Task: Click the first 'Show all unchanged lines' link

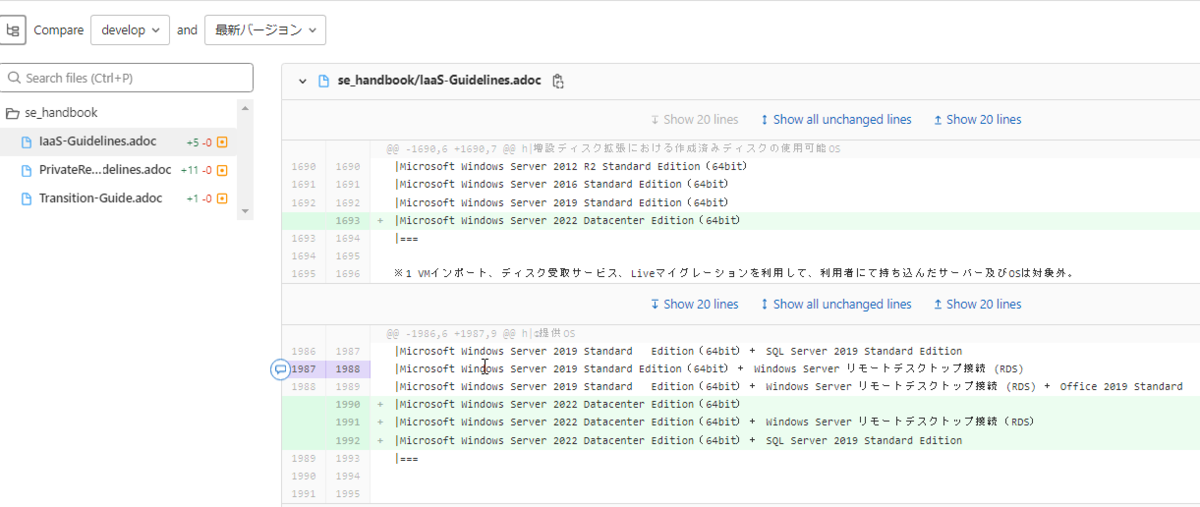Action: 835,120
